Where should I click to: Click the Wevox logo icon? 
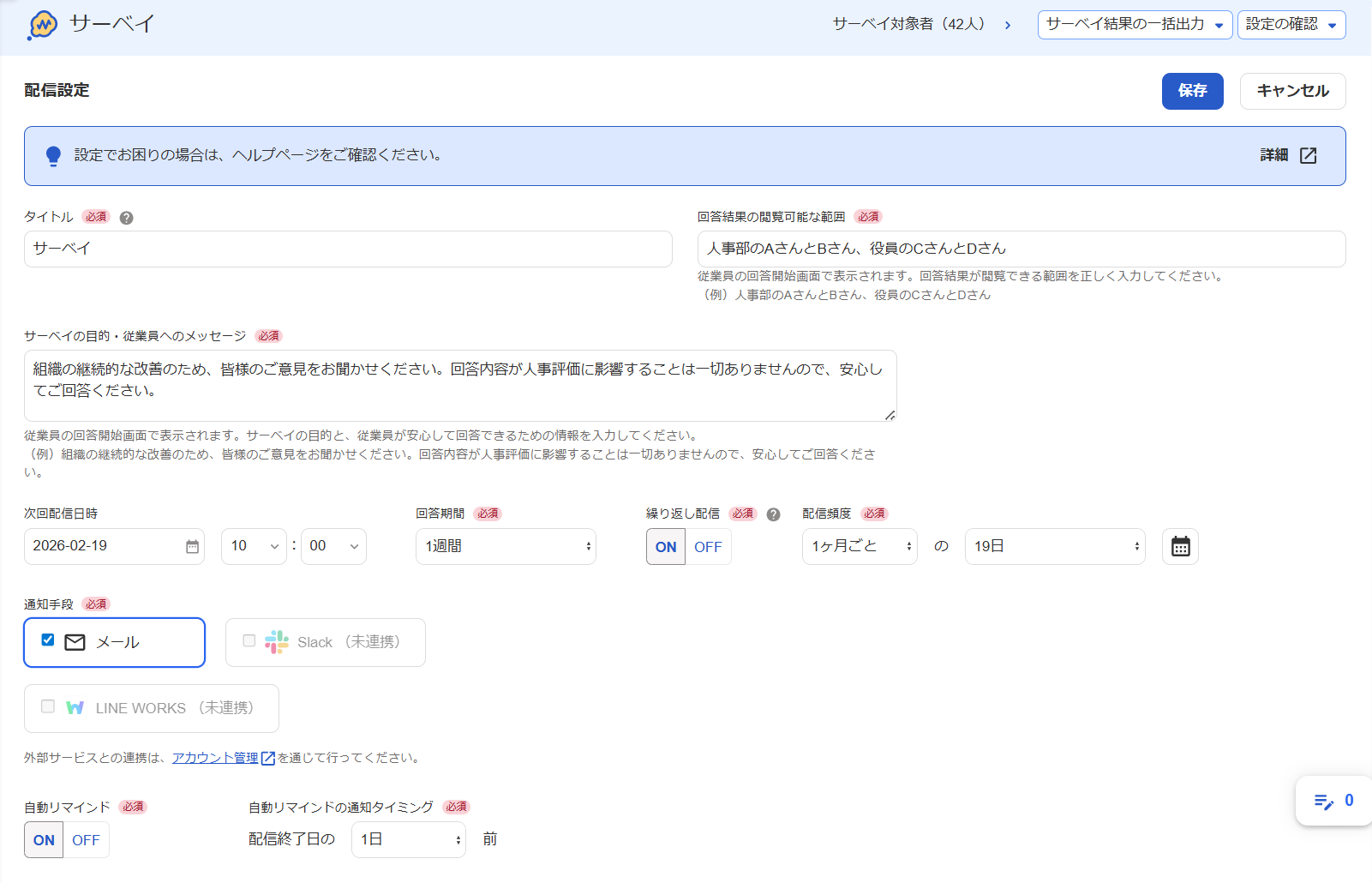pyautogui.click(x=42, y=25)
